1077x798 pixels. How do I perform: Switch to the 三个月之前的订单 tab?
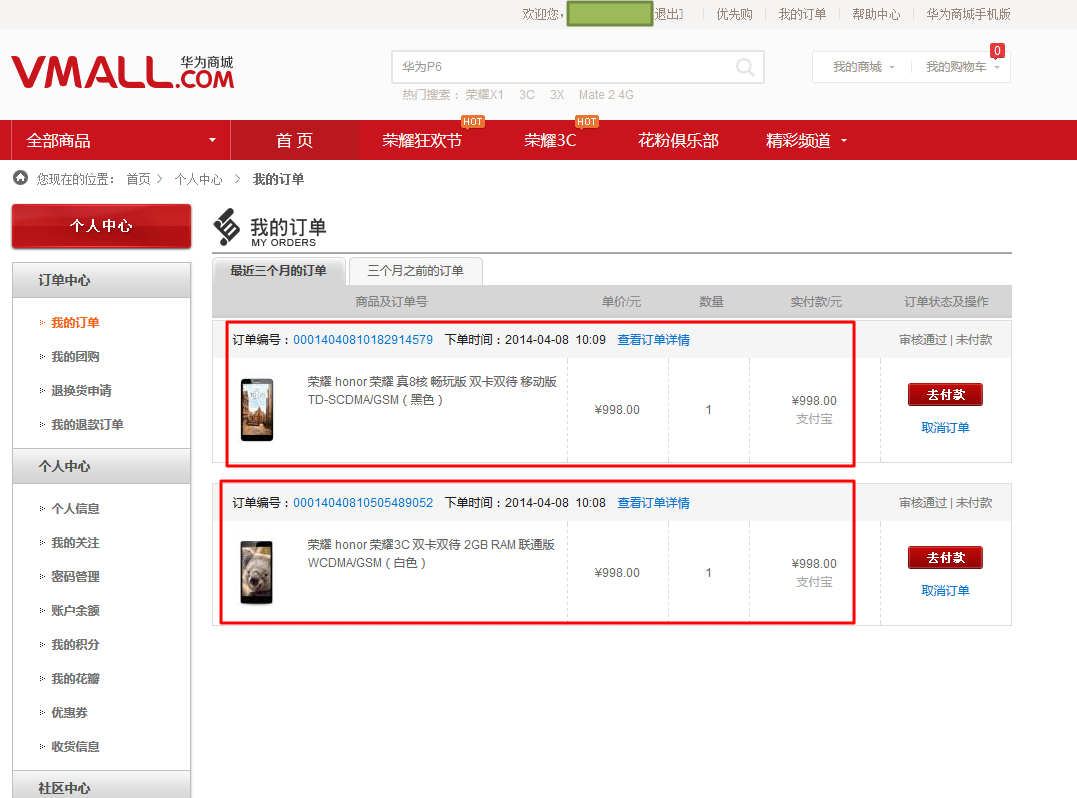416,271
